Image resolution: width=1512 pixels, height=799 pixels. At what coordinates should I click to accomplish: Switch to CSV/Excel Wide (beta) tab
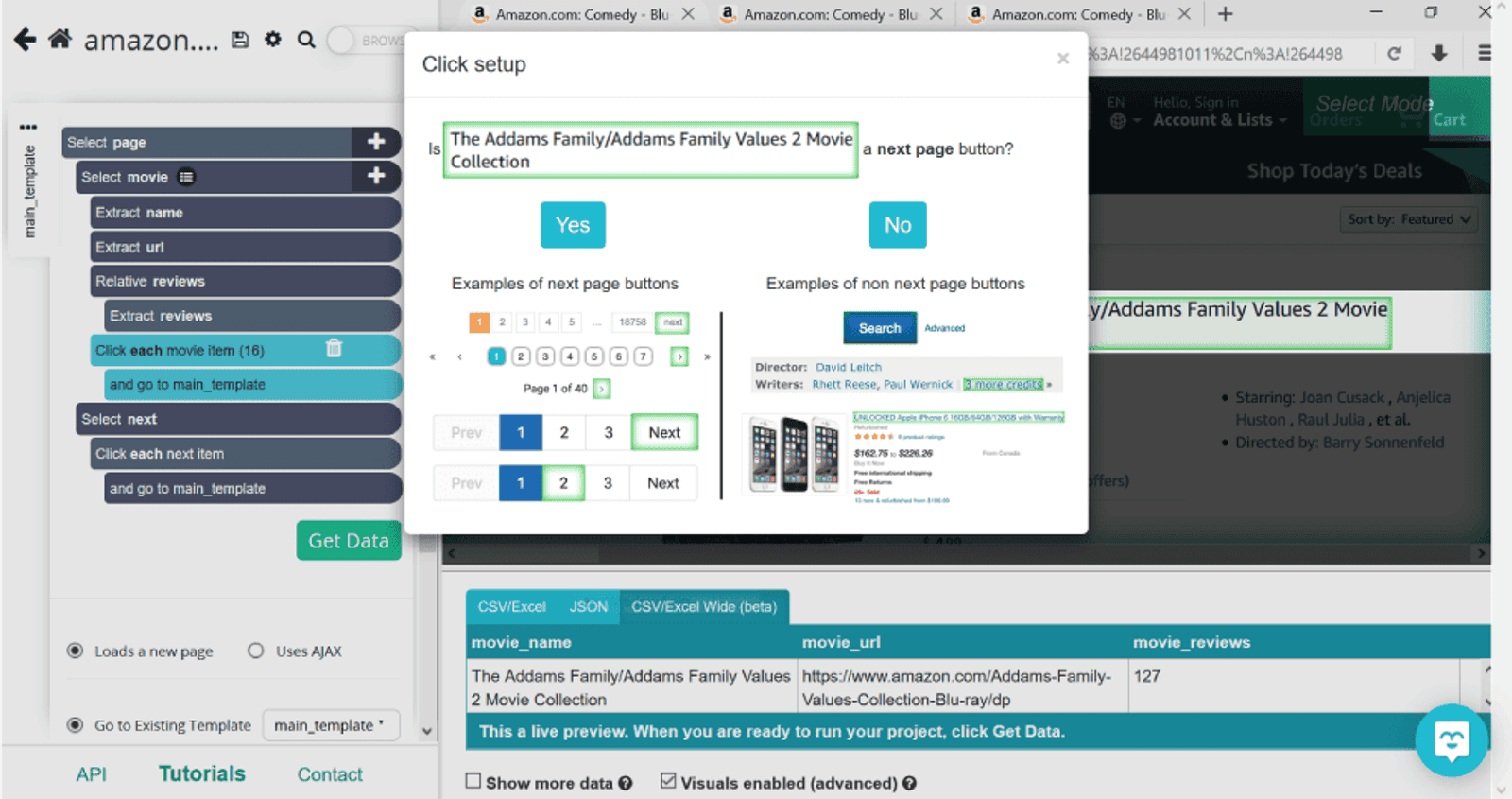704,607
